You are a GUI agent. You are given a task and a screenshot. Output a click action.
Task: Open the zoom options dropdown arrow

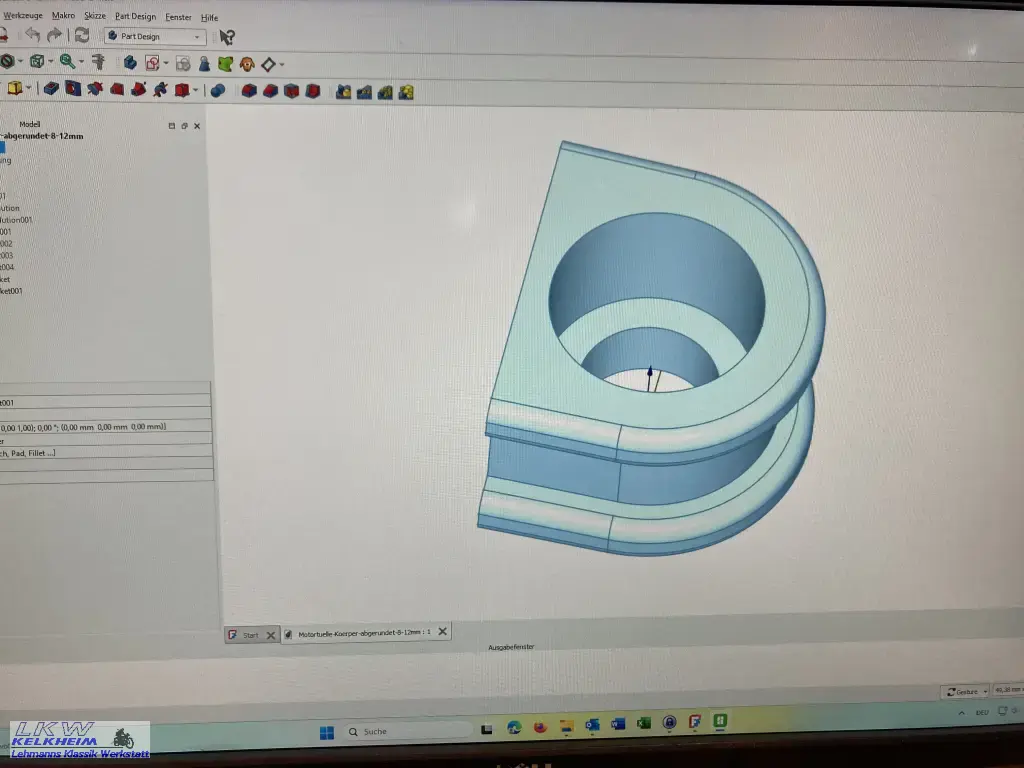point(81,62)
